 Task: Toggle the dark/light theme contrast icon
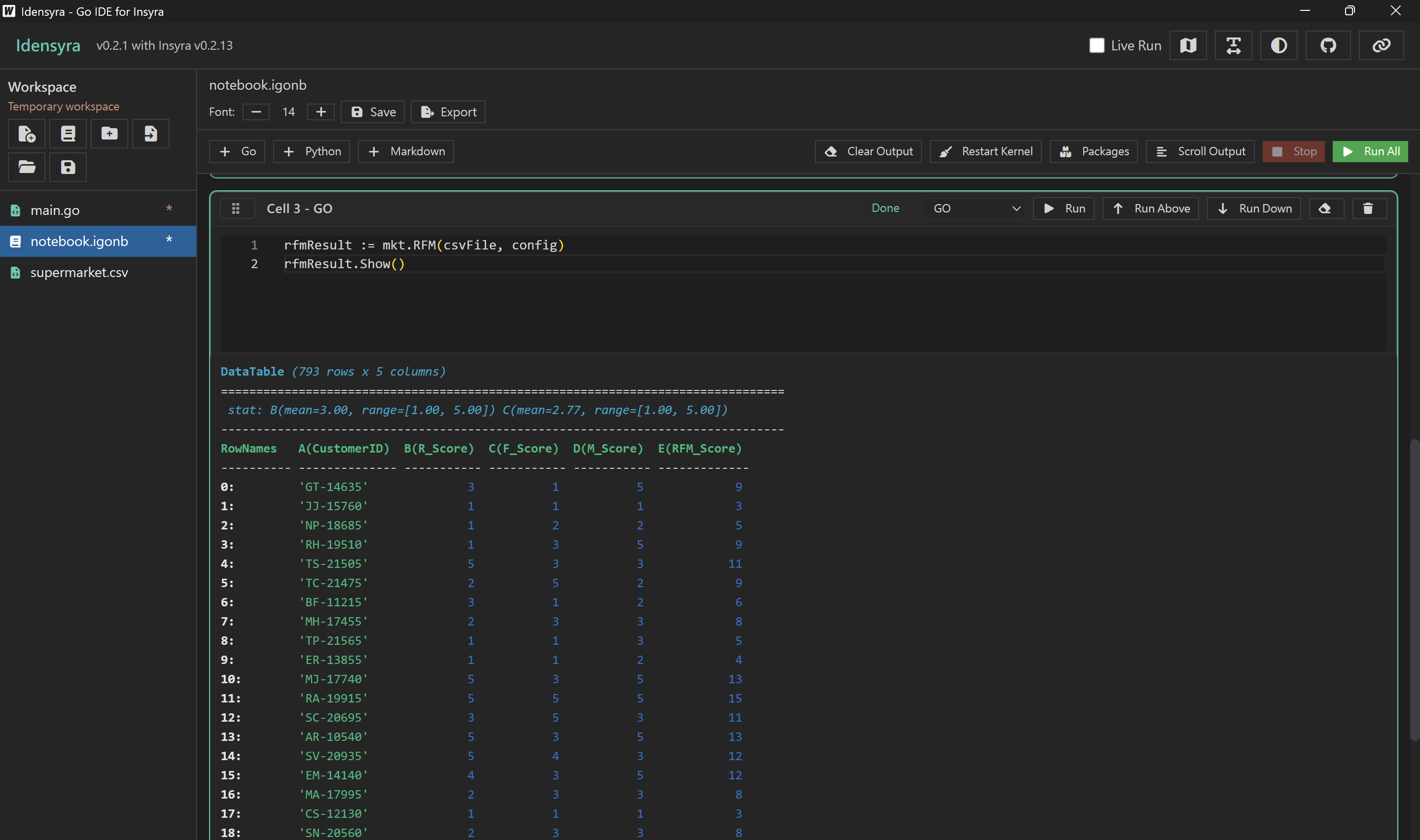[1278, 45]
